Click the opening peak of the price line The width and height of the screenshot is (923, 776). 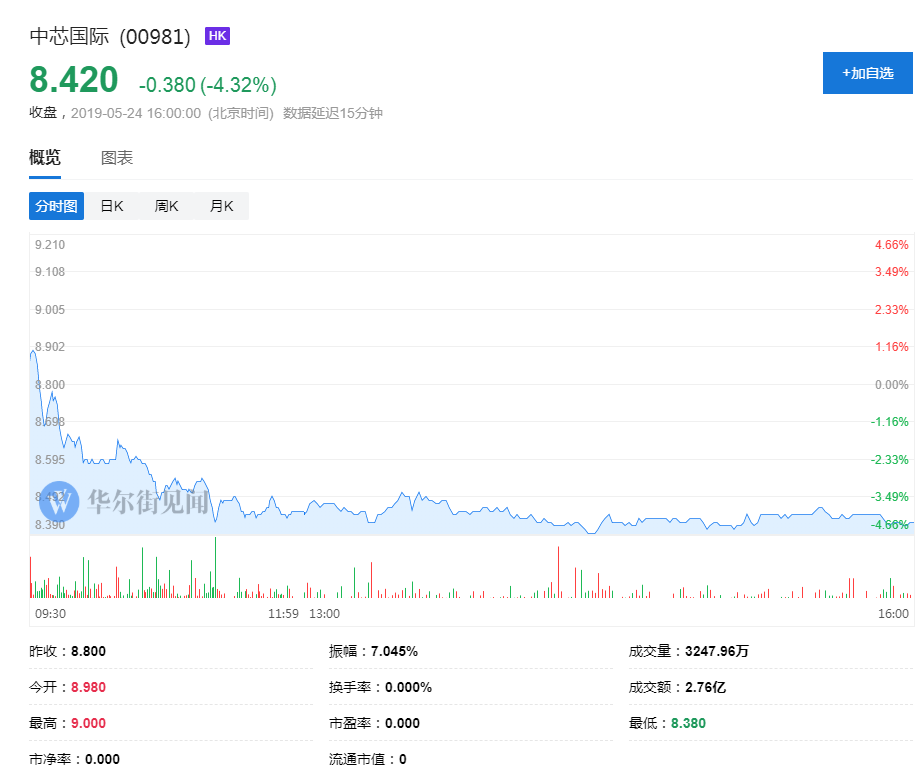33,351
